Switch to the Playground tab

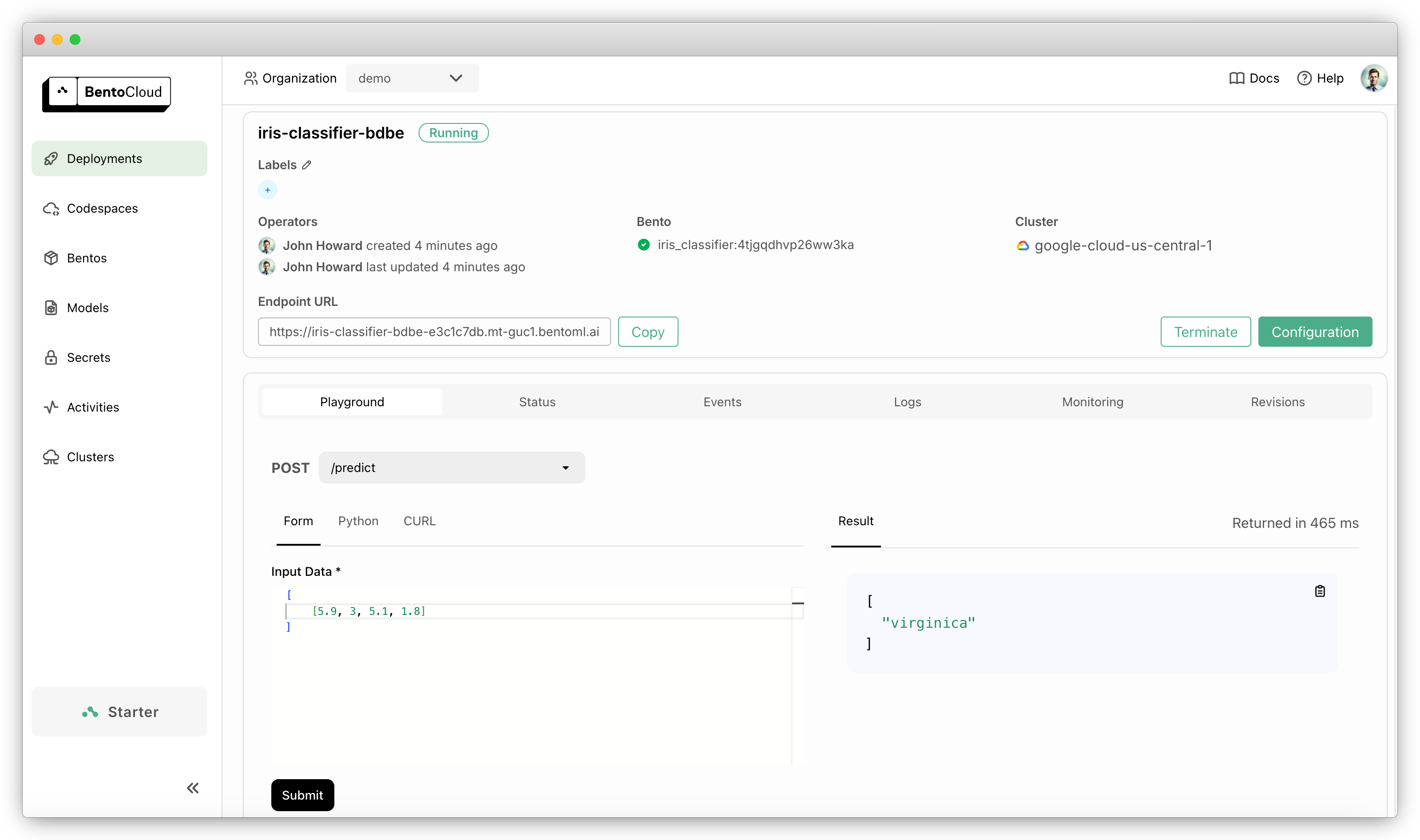352,402
